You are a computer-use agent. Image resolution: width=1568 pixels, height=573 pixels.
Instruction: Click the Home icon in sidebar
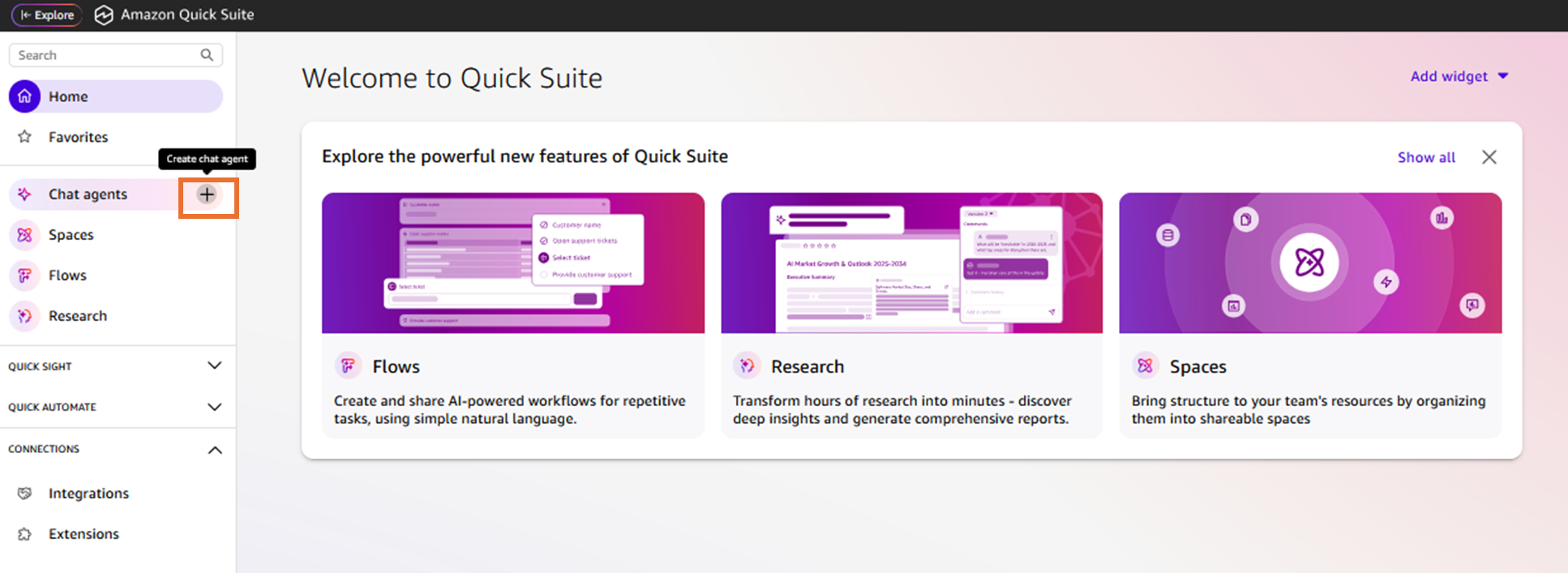pos(25,96)
